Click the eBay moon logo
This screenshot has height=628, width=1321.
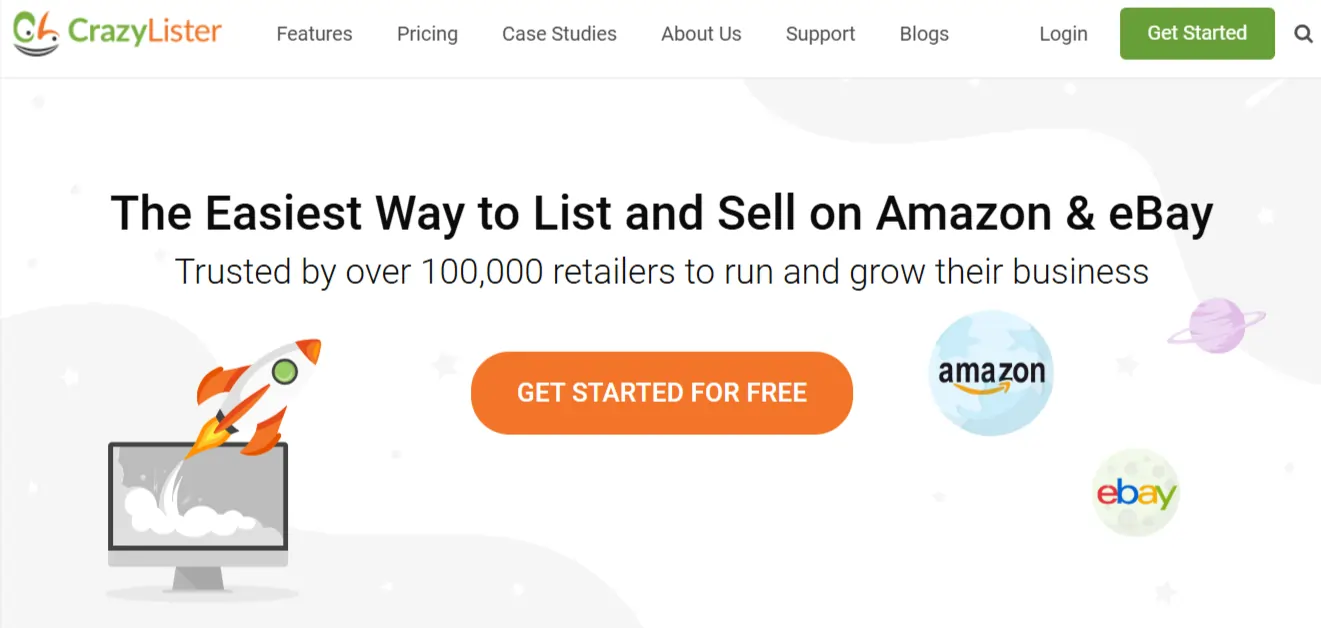(x=1136, y=493)
